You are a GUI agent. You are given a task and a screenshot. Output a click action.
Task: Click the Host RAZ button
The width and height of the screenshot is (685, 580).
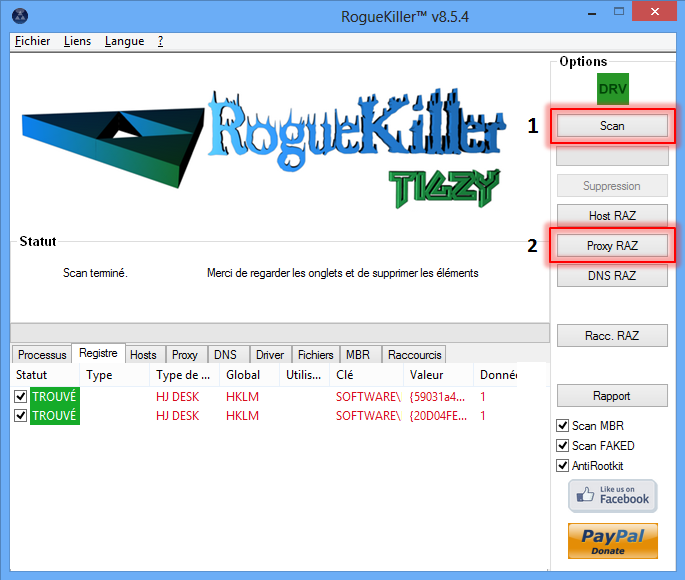coord(612,215)
